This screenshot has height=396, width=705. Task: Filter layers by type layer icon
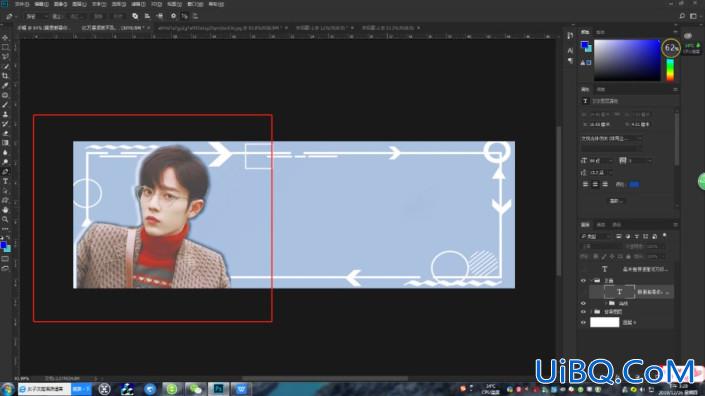coord(637,236)
